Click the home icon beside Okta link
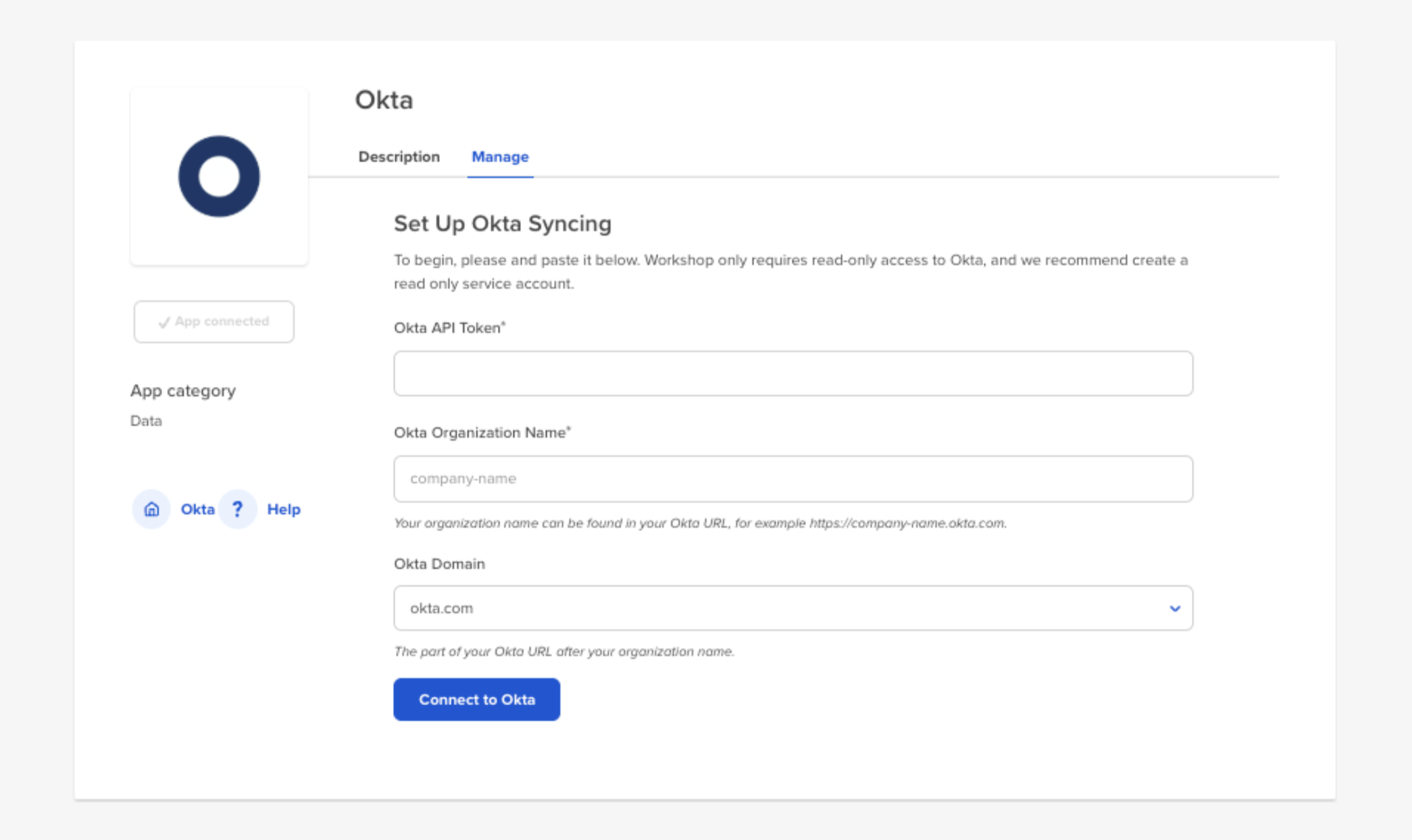1412x840 pixels. click(x=151, y=509)
